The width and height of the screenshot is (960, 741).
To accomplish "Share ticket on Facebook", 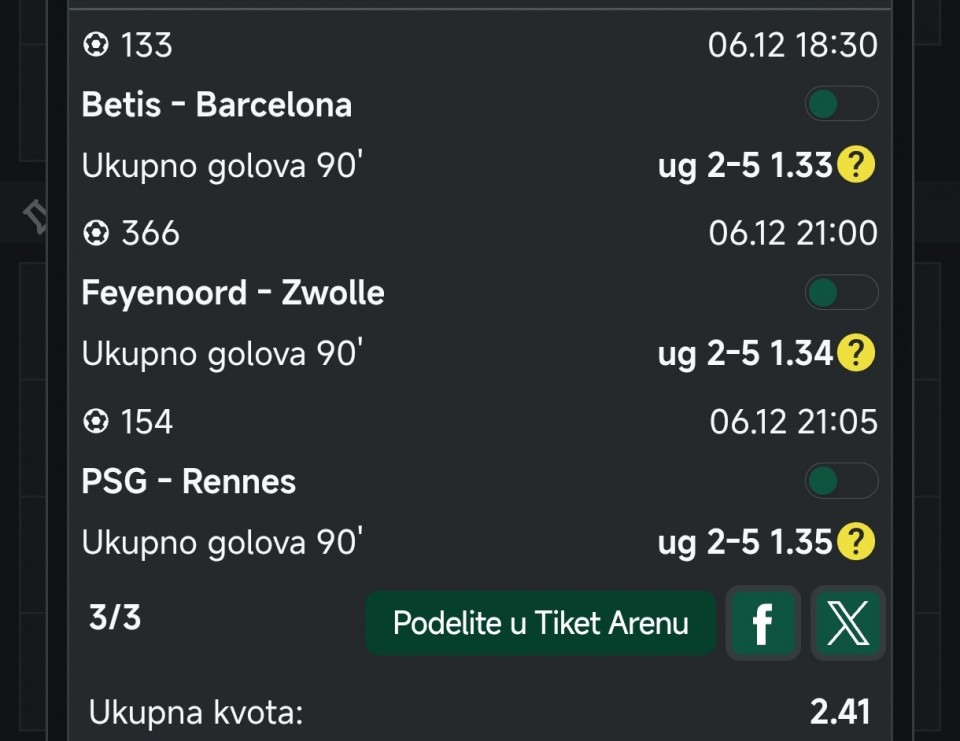I will tap(762, 623).
